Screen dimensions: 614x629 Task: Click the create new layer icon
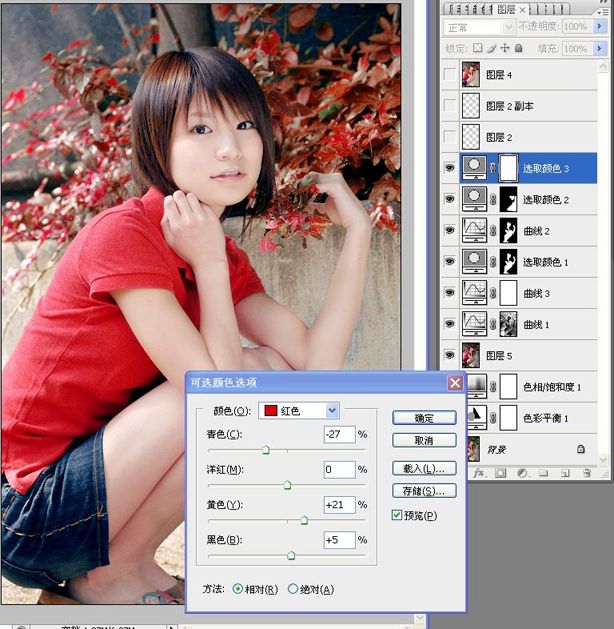click(x=565, y=473)
